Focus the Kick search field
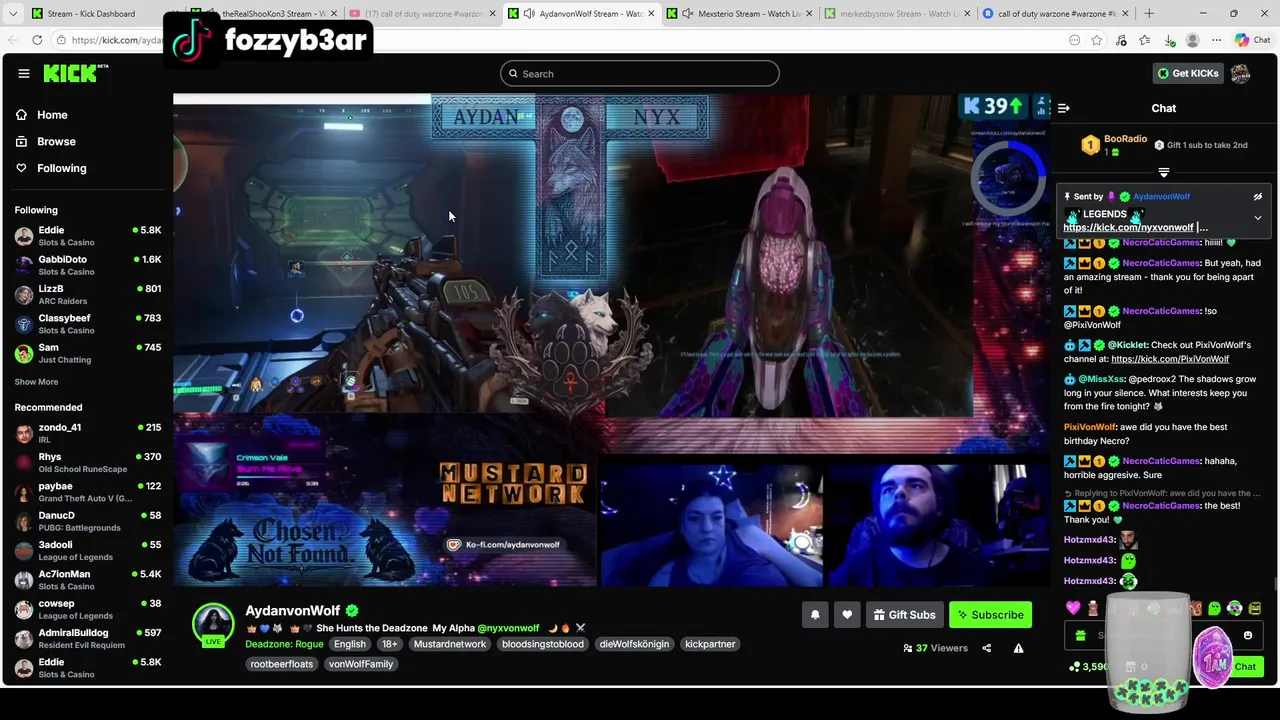 point(640,73)
